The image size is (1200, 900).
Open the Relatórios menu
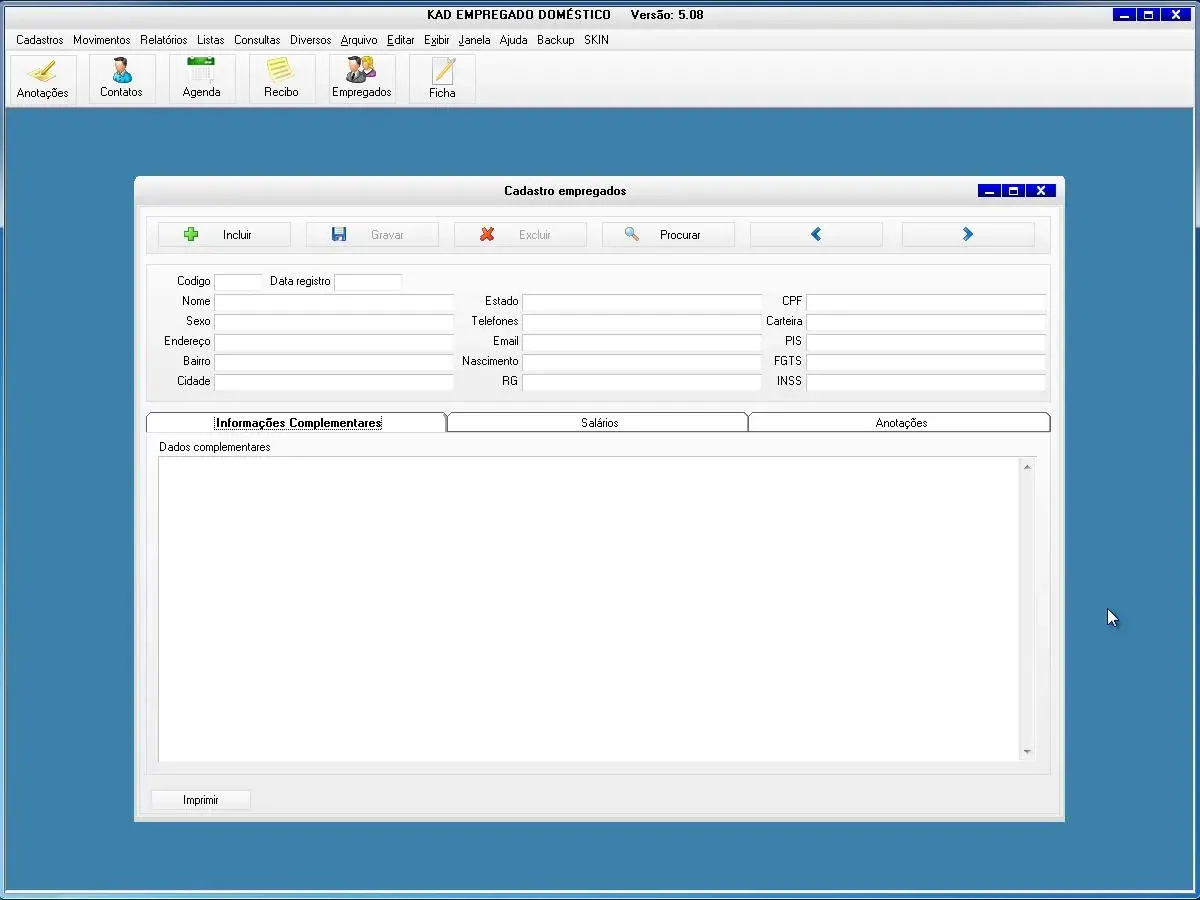[163, 40]
